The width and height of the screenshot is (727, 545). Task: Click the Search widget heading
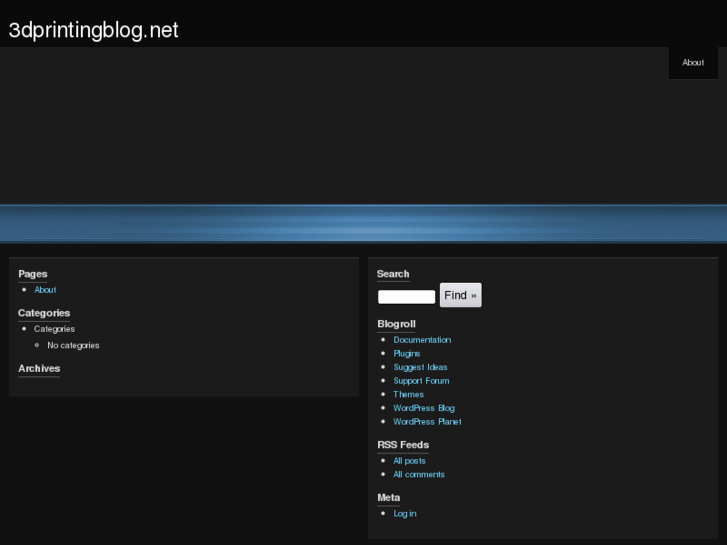393,274
